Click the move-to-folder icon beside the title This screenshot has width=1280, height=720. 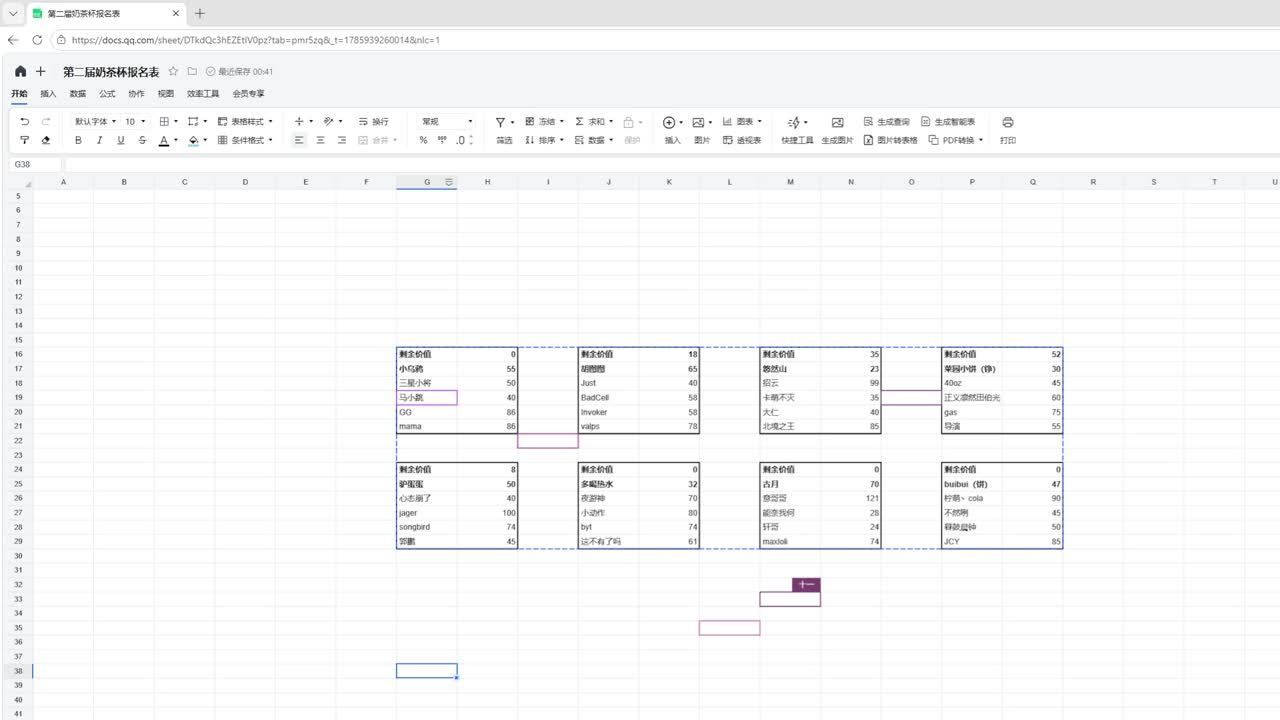192,72
